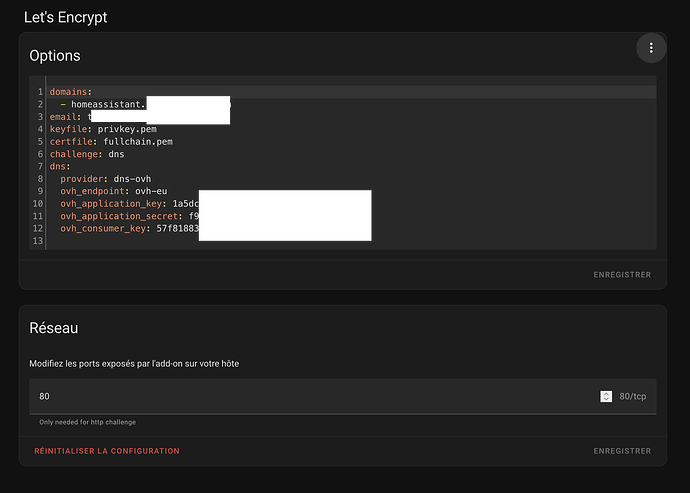Save Options with its ENREGISTRER button
This screenshot has width=690, height=493.
pyautogui.click(x=622, y=275)
